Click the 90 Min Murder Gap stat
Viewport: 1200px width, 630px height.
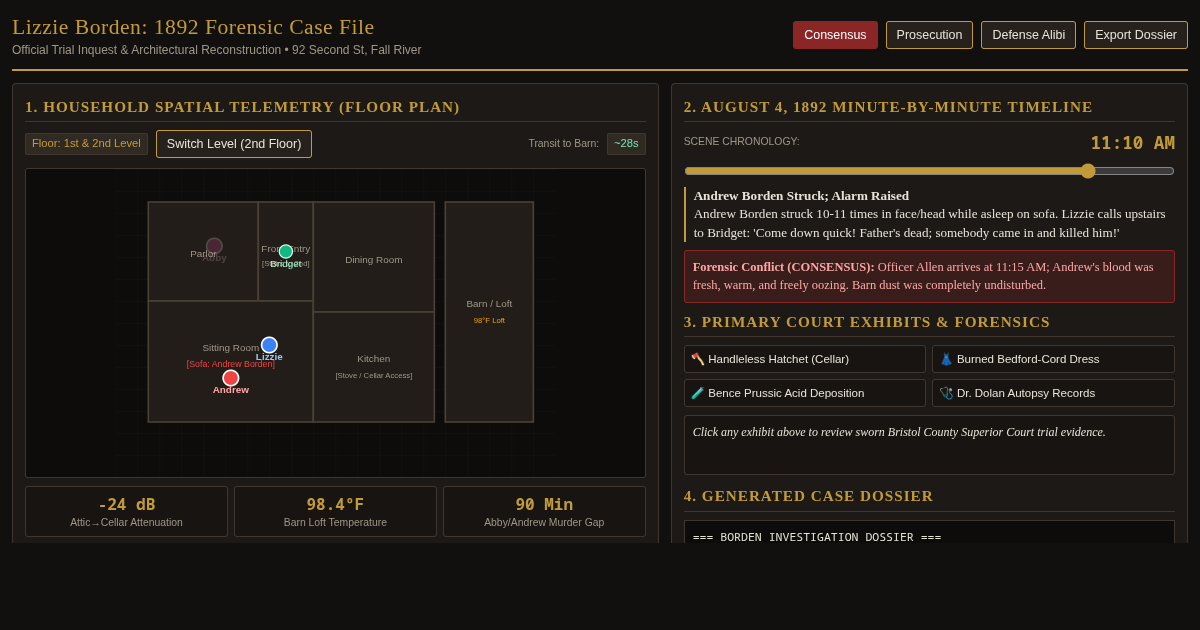[545, 511]
